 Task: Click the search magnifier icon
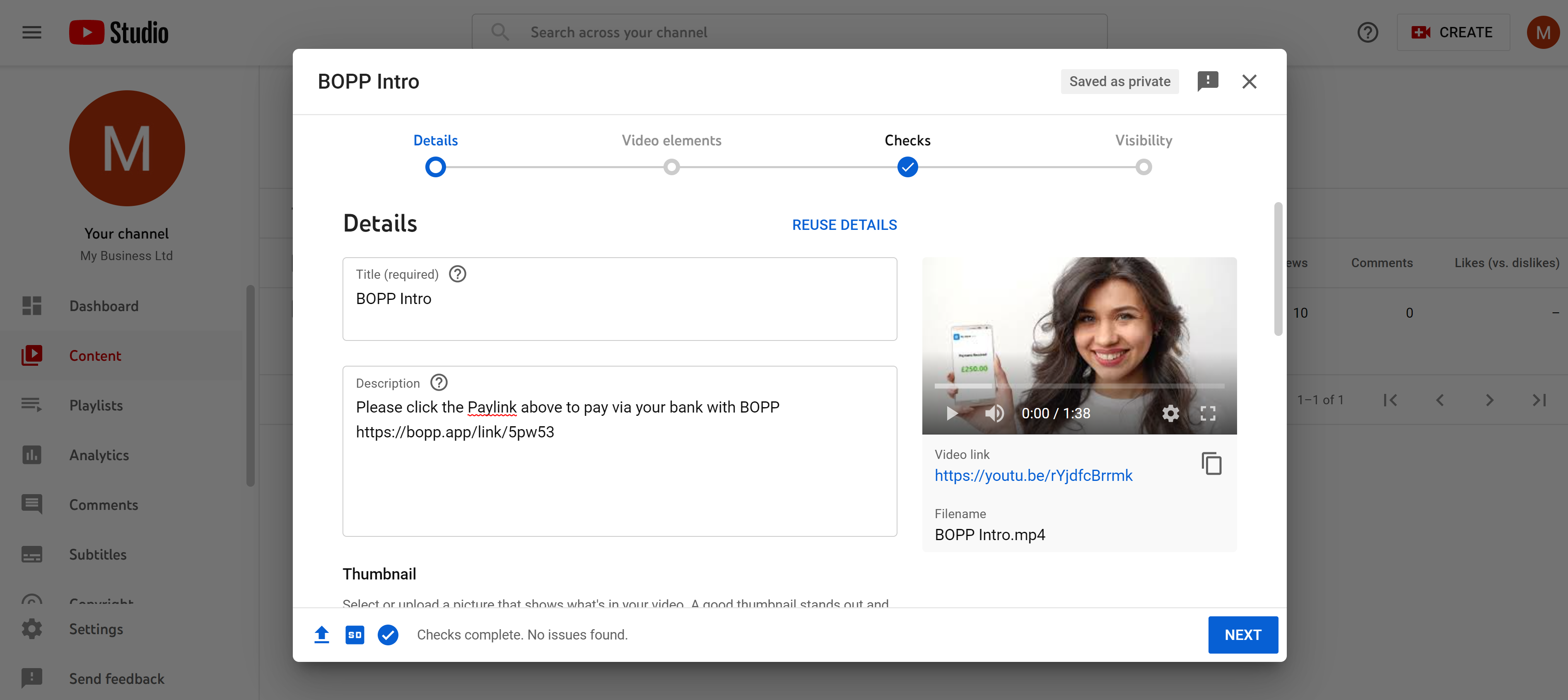[x=500, y=32]
